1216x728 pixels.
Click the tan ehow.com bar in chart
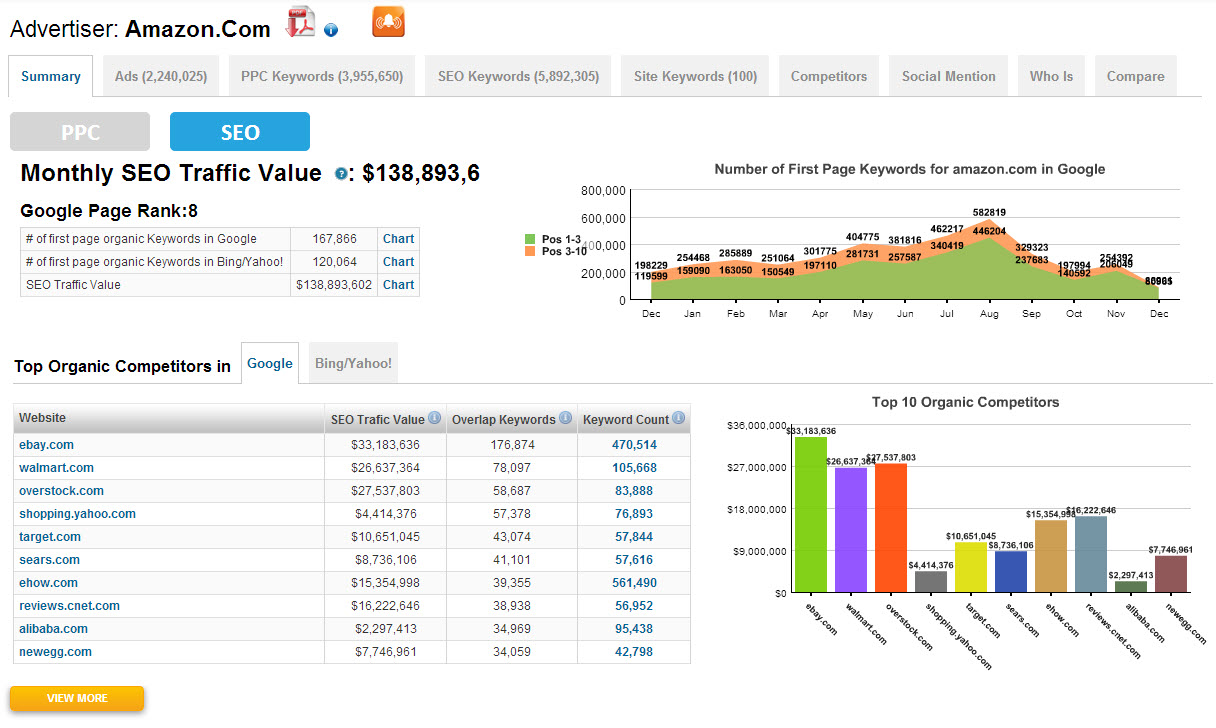pos(1051,556)
